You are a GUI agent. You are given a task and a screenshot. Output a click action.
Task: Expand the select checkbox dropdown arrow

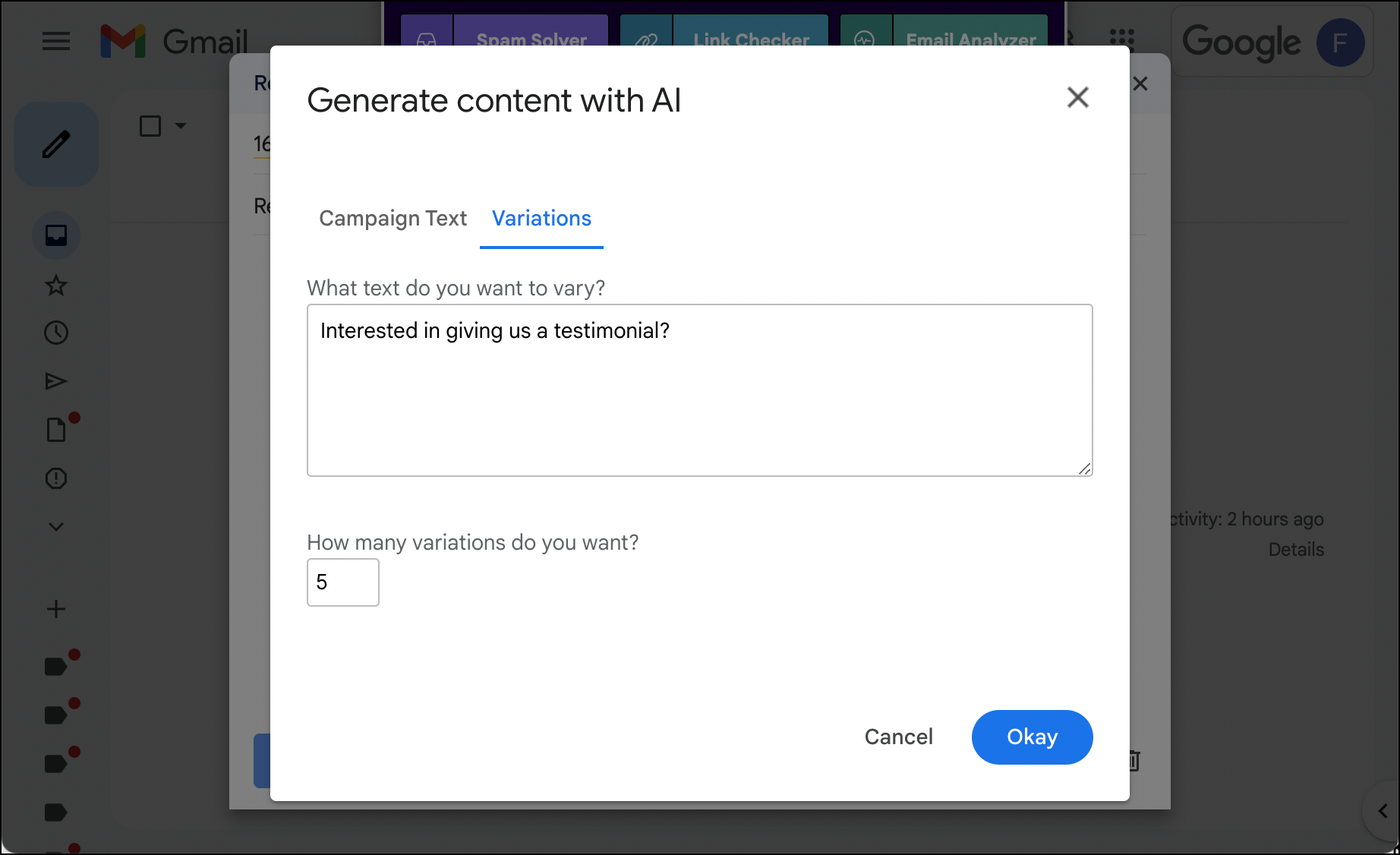point(181,126)
